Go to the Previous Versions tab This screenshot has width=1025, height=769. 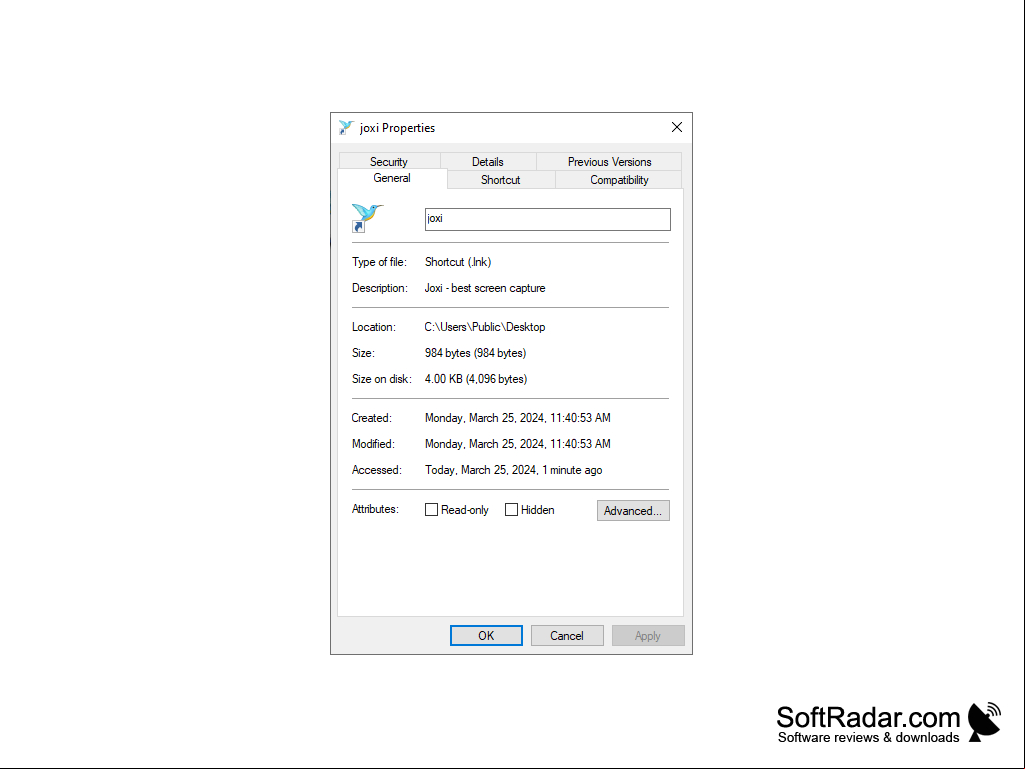(609, 162)
